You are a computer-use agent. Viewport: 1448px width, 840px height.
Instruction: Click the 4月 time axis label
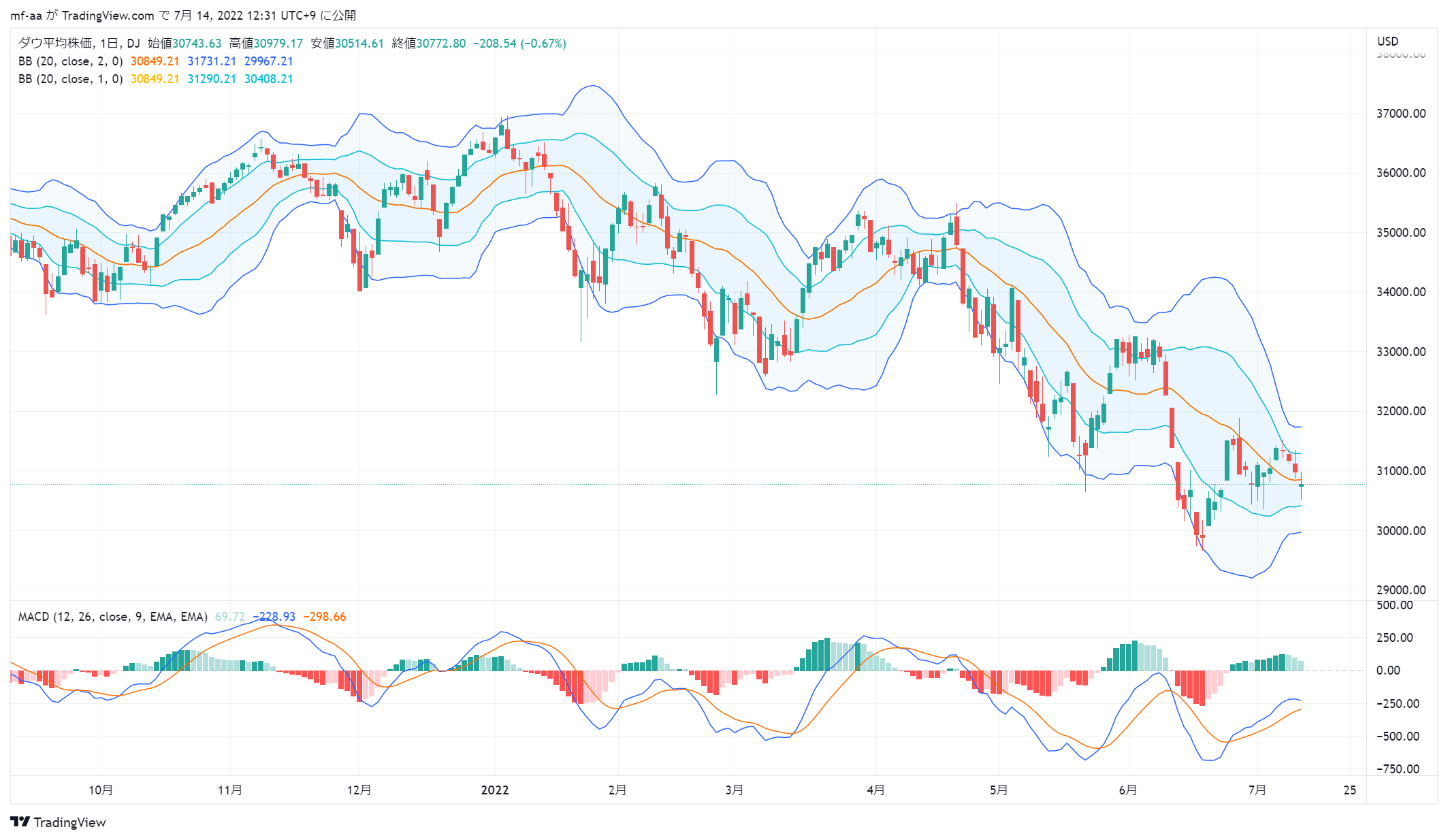pos(876,790)
